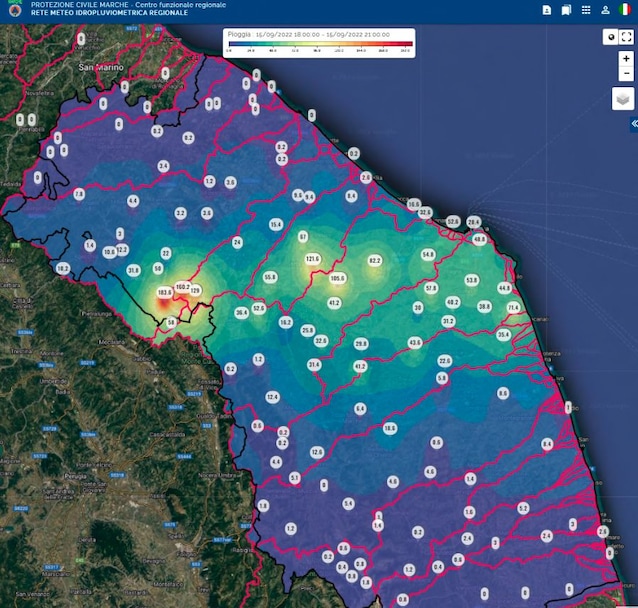Screen dimensions: 638x608
Task: Expand the side panel with double chevron
Action: [634, 124]
